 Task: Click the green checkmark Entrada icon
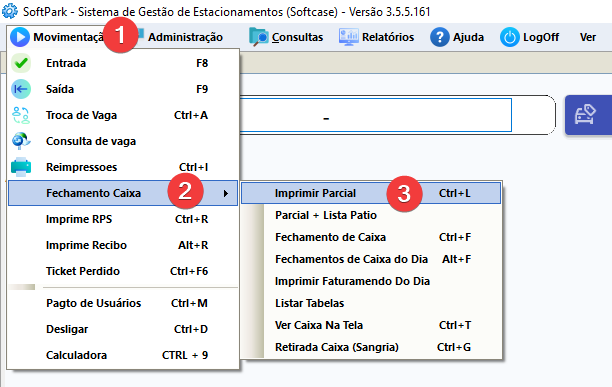pyautogui.click(x=21, y=63)
